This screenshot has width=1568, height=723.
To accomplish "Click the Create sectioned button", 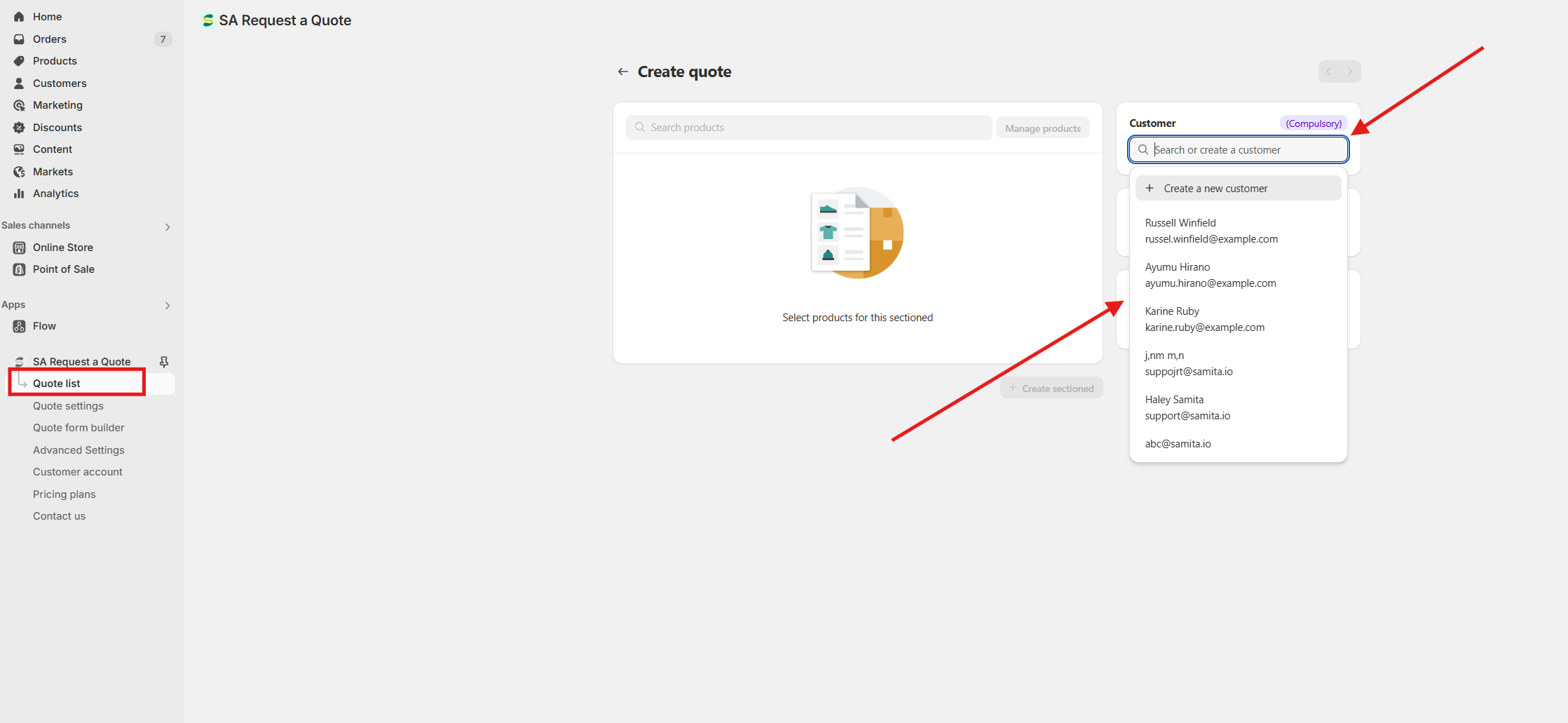I will [1051, 388].
